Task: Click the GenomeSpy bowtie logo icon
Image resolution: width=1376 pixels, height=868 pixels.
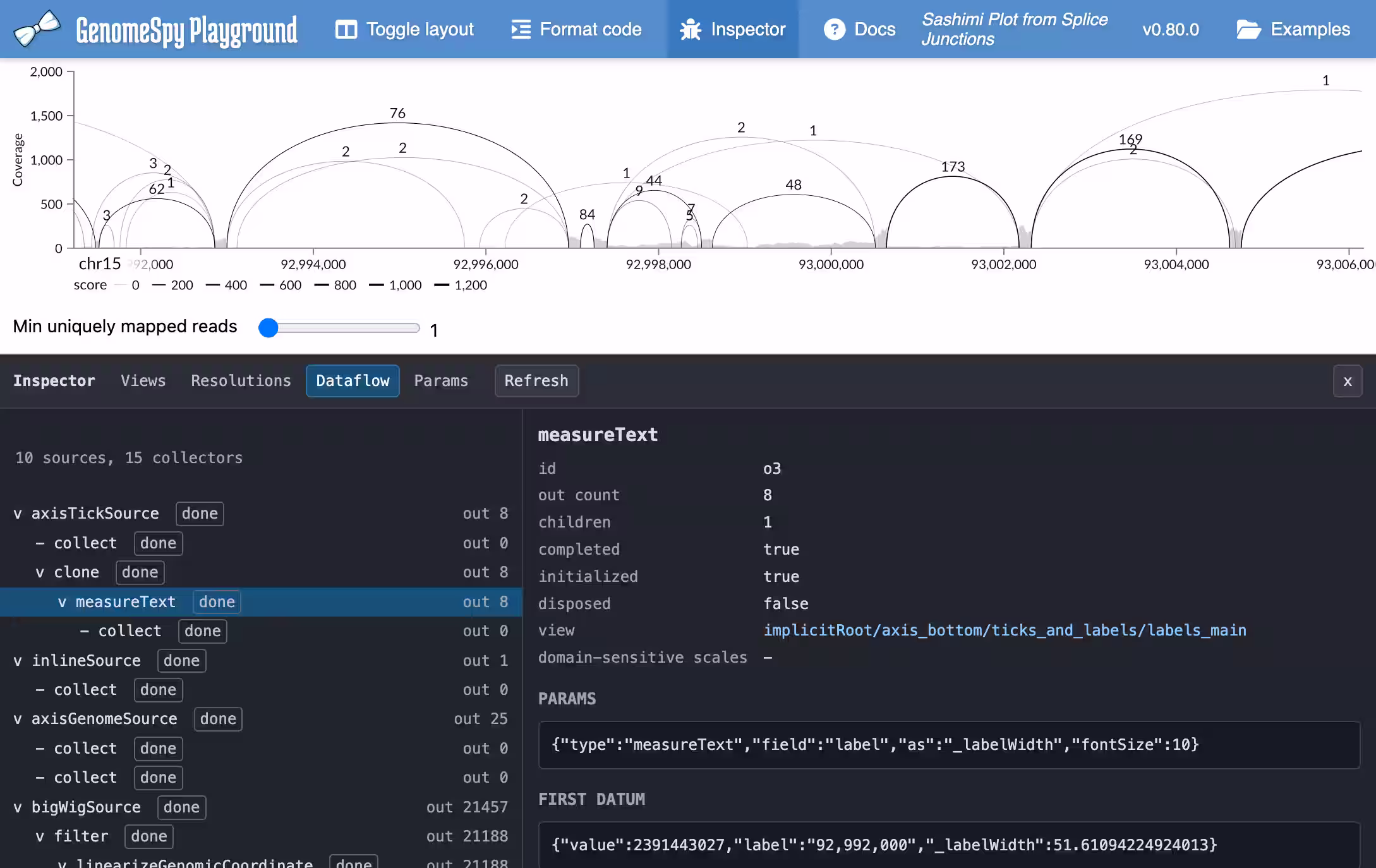Action: pyautogui.click(x=37, y=29)
